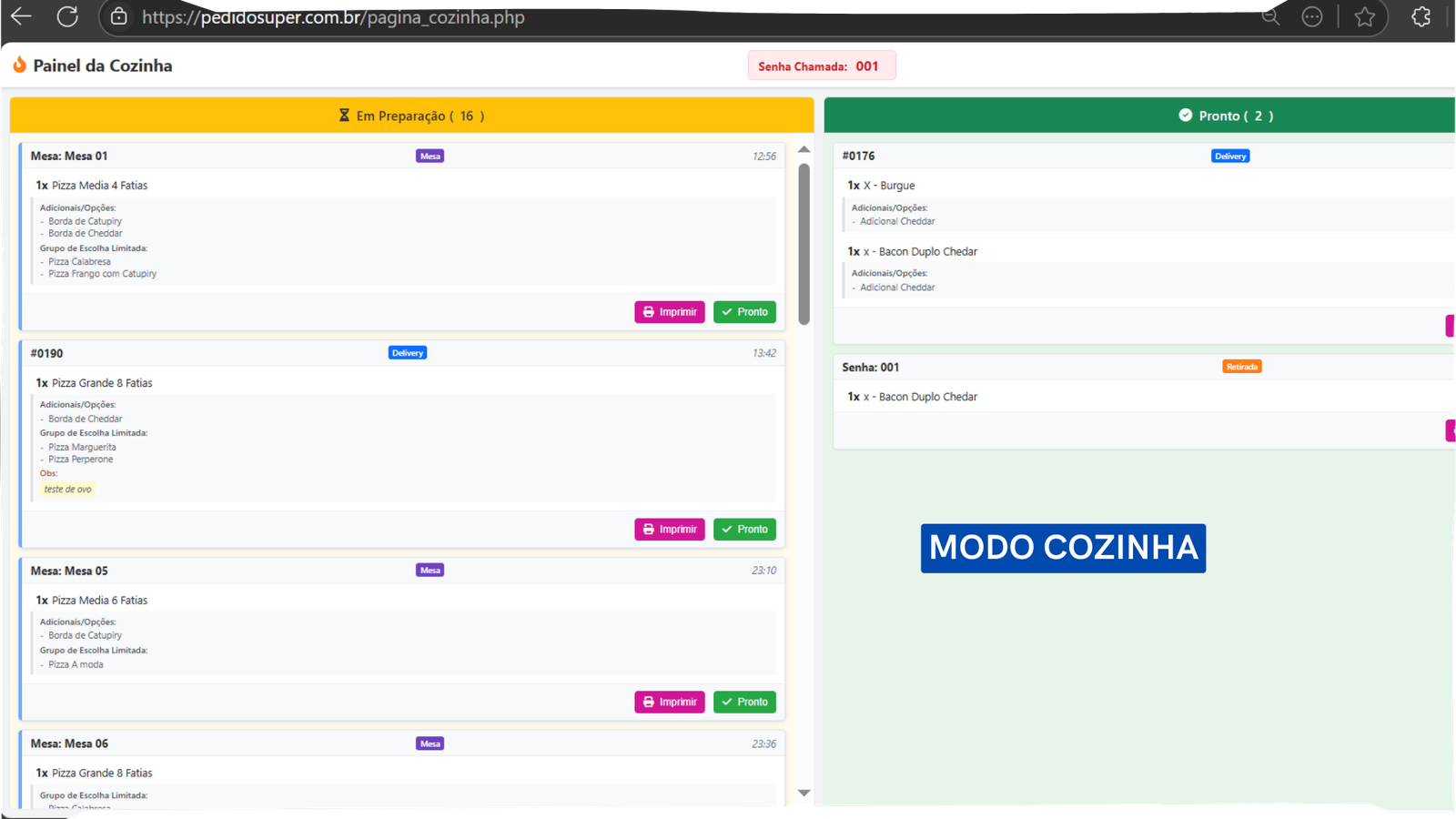Bookmark this page with the star icon
The image size is (1456, 819).
[x=1364, y=16]
